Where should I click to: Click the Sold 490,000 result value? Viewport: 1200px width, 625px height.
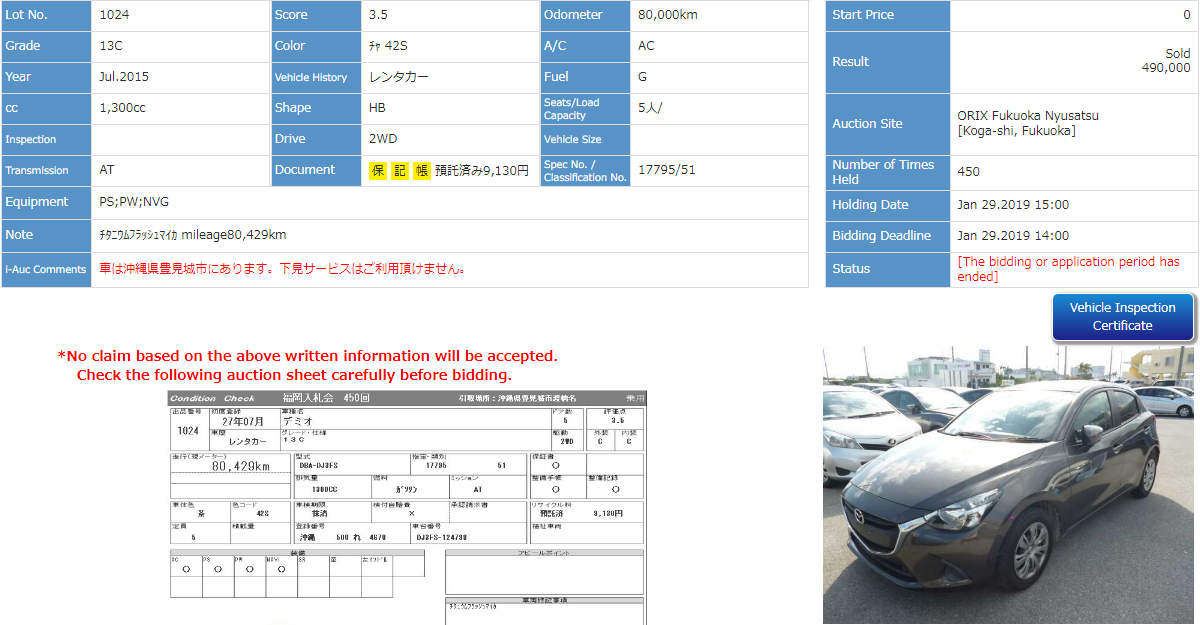click(x=1165, y=61)
